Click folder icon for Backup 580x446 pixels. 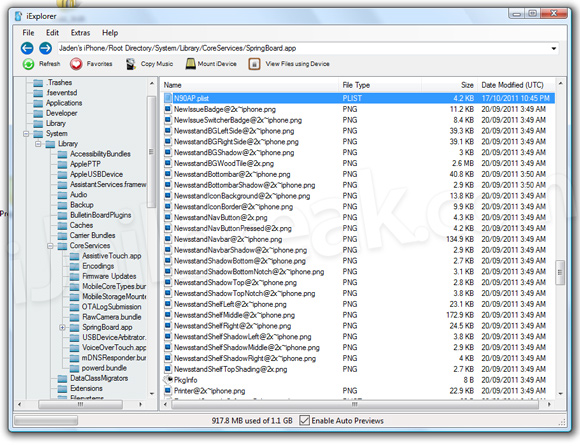[x=62, y=205]
